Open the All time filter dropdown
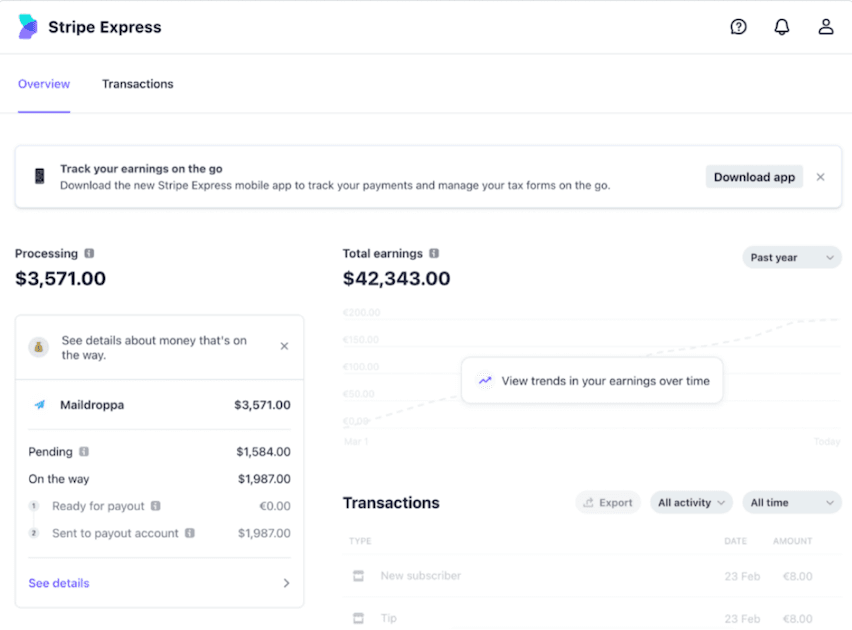The width and height of the screenshot is (852, 630). coord(791,502)
